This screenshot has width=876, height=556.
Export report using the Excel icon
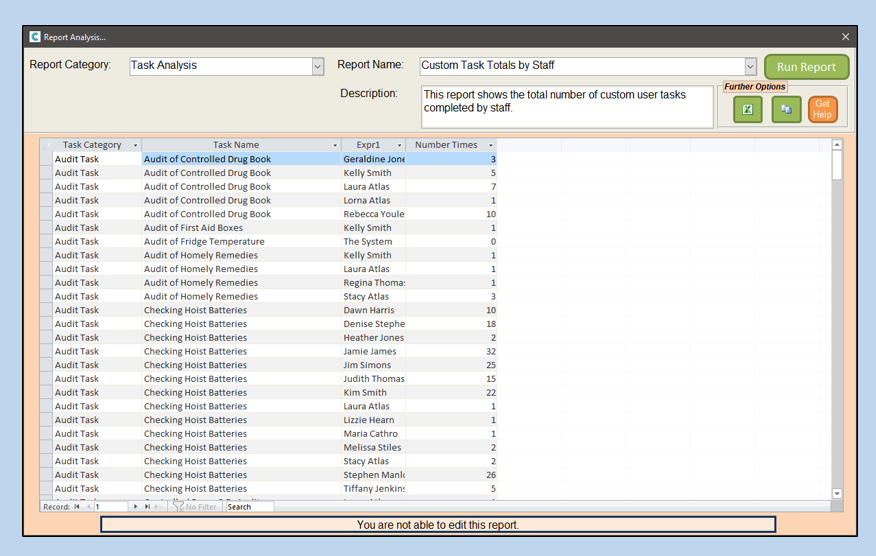tap(747, 110)
